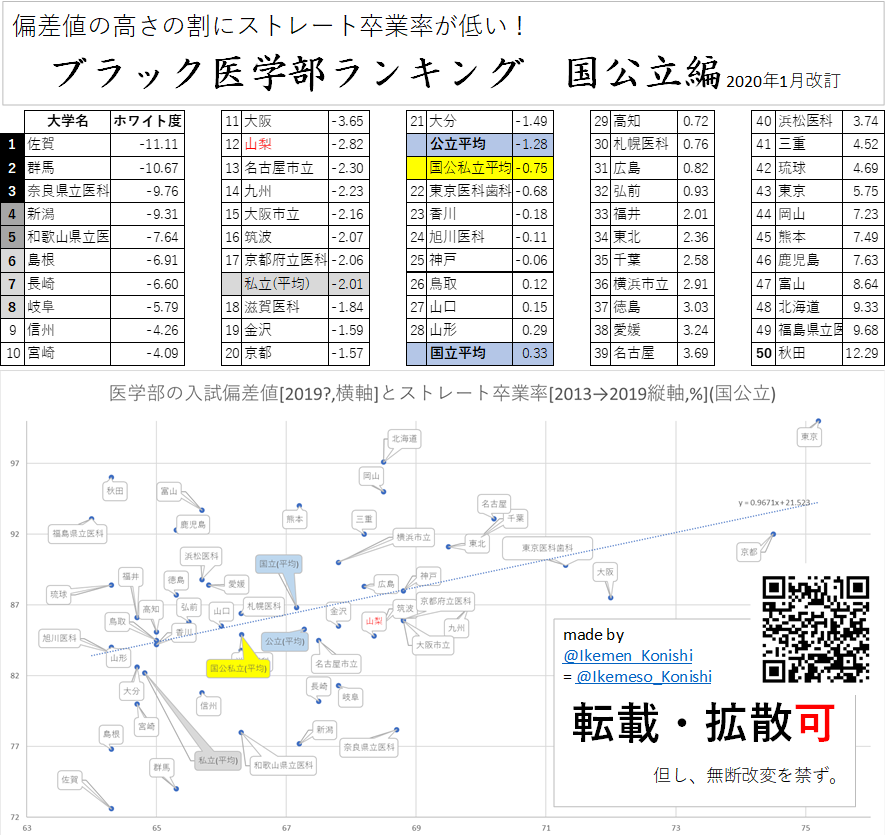Select the 群馬 table cell
The width and height of the screenshot is (885, 835).
[67, 168]
